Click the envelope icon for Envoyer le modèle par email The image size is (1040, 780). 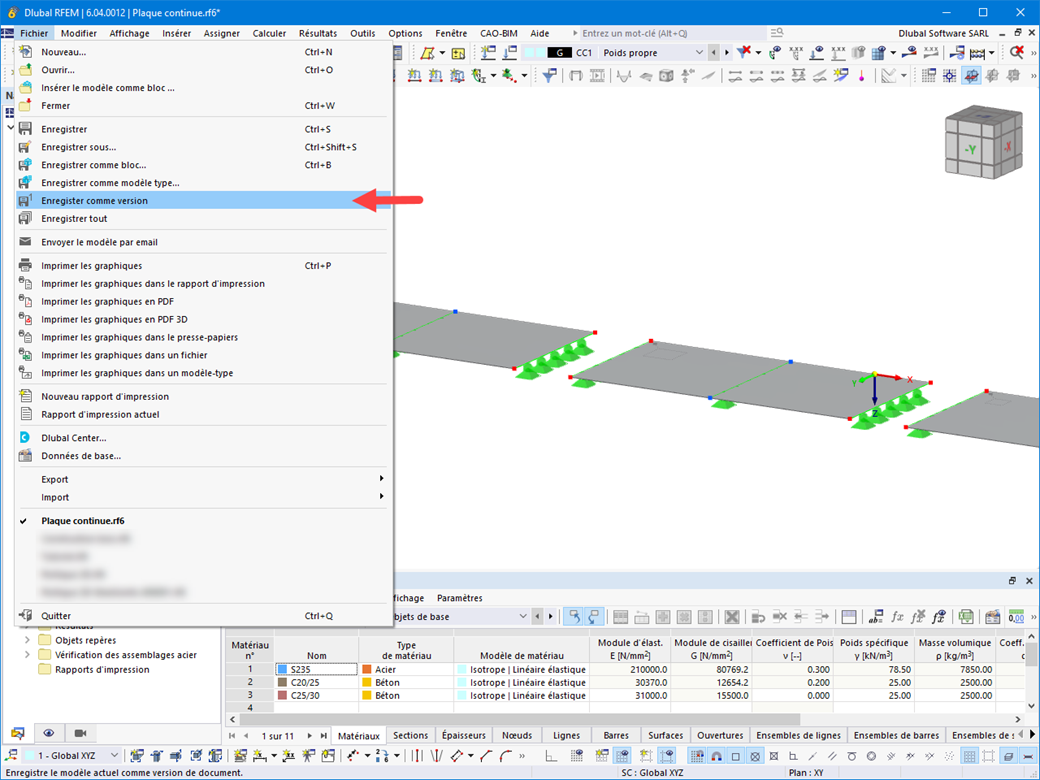tap(25, 242)
